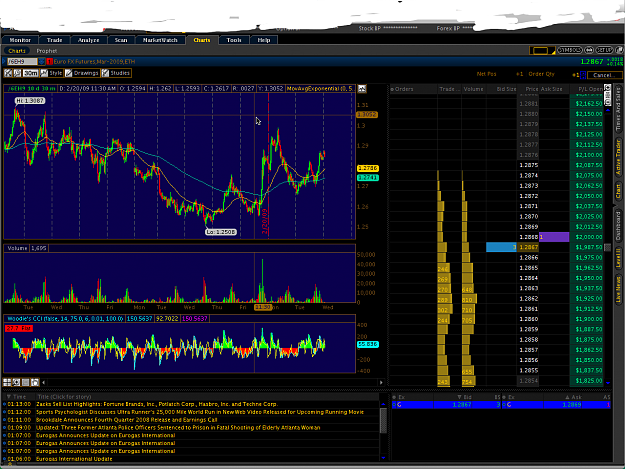The image size is (625, 469).
Task: Open the Studies menu
Action: [116, 73]
